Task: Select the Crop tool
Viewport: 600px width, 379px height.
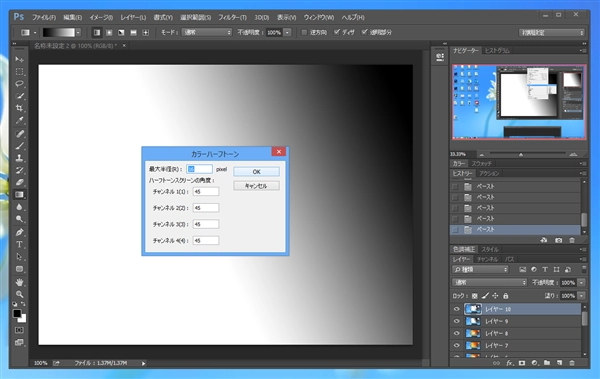Action: [x=19, y=108]
